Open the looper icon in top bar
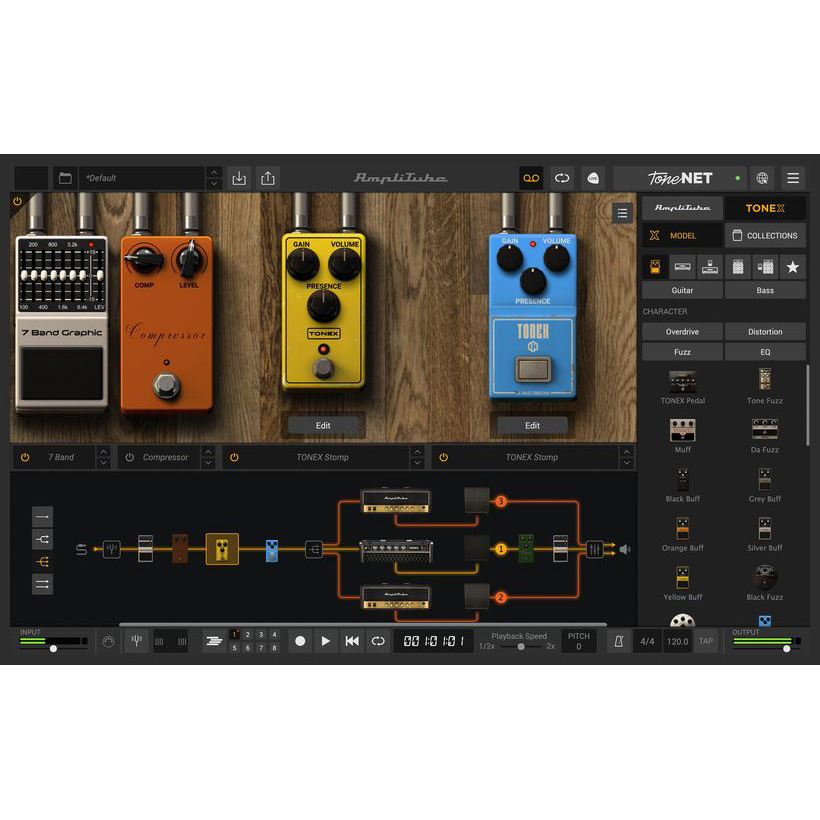 click(x=562, y=178)
